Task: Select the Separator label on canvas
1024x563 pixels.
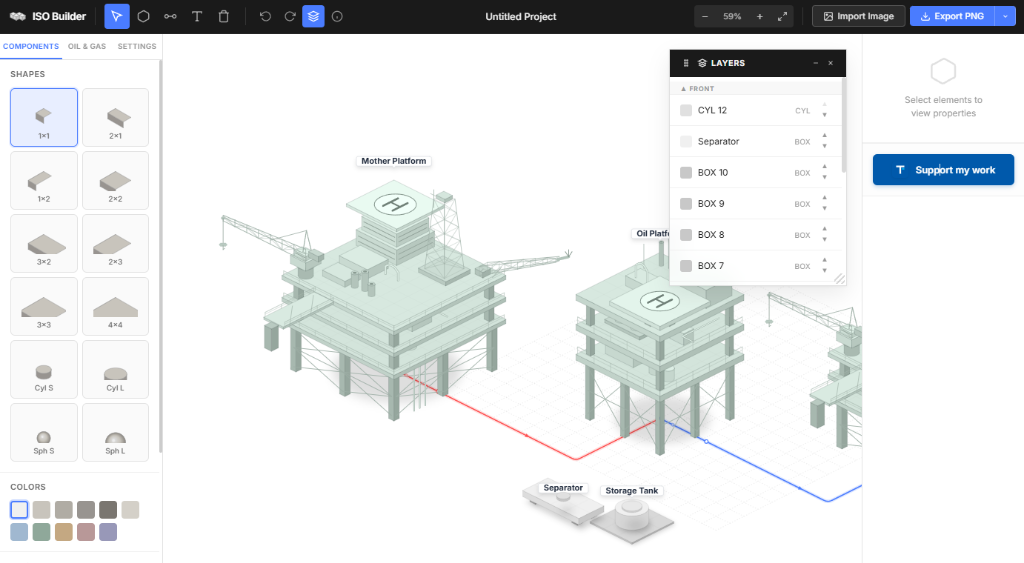Action: (563, 488)
